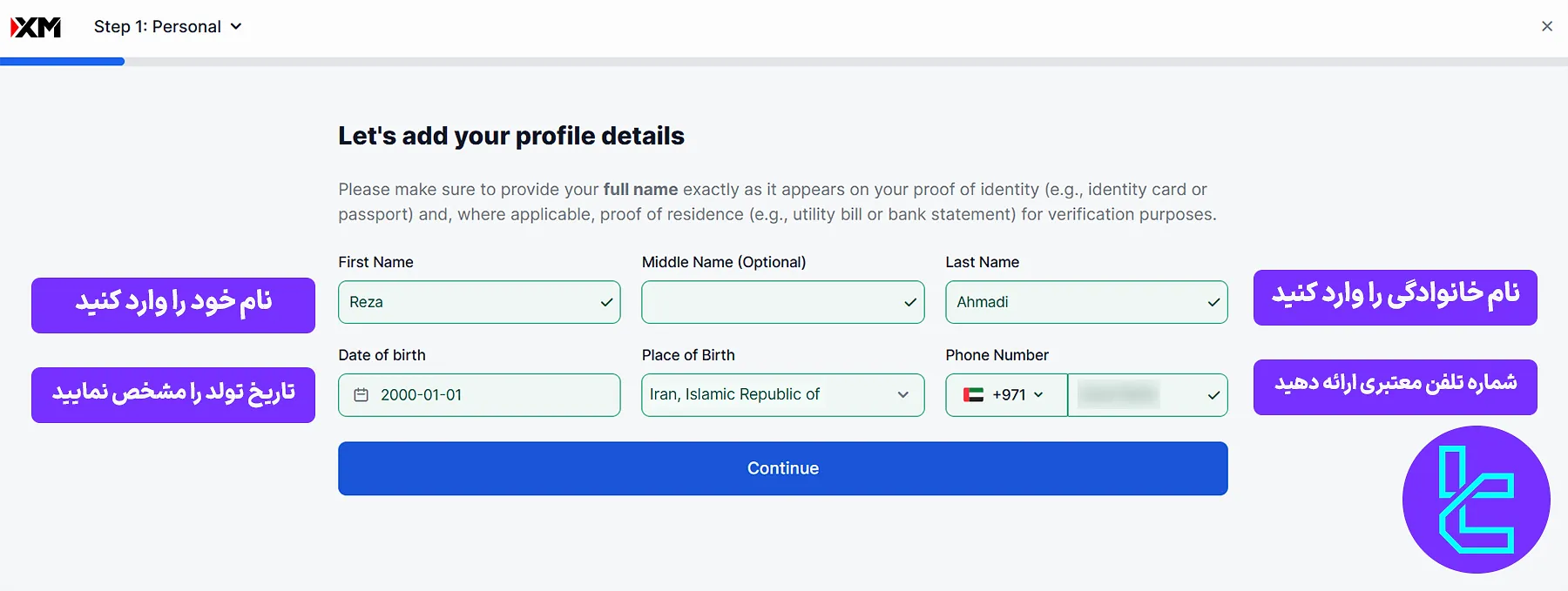The image size is (1568, 591).
Task: Click the purple Persian label beside First Name
Action: (x=173, y=305)
